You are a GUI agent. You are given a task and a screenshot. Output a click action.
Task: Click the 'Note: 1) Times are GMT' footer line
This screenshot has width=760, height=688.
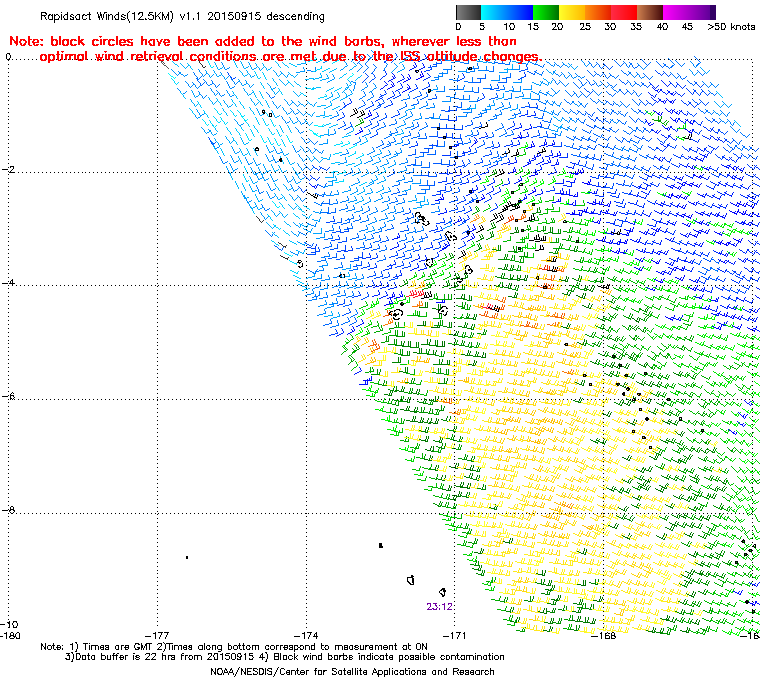tap(234, 647)
